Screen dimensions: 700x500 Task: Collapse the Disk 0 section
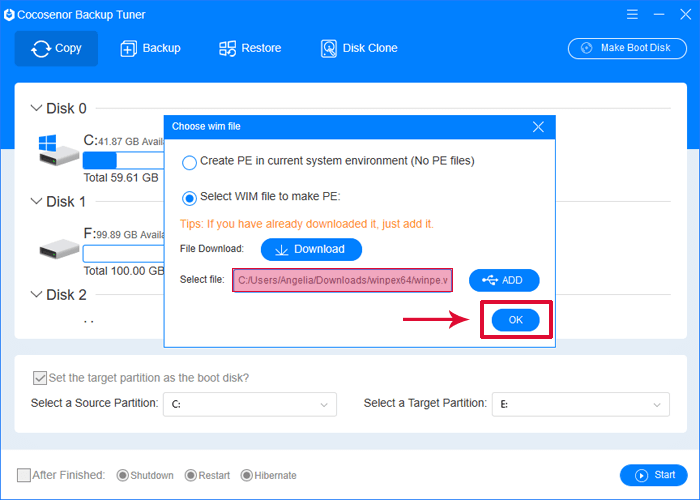[x=36, y=108]
